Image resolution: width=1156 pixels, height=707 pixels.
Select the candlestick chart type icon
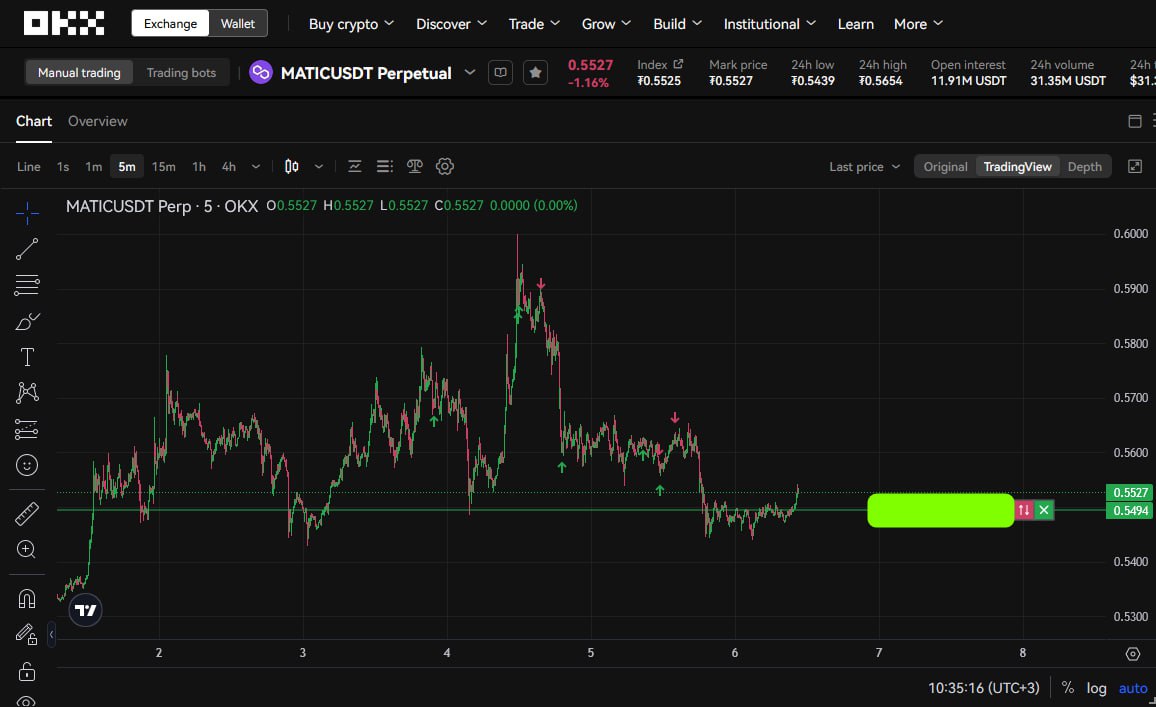coord(292,167)
